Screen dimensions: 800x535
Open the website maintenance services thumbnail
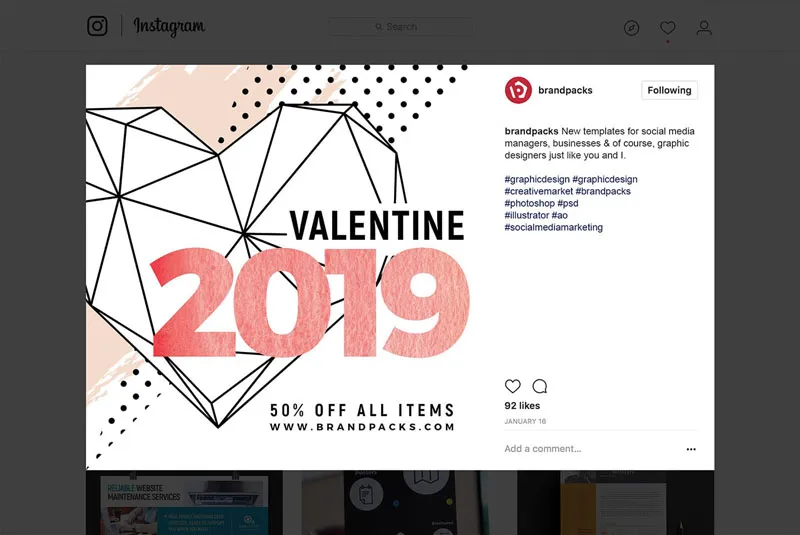pos(184,502)
